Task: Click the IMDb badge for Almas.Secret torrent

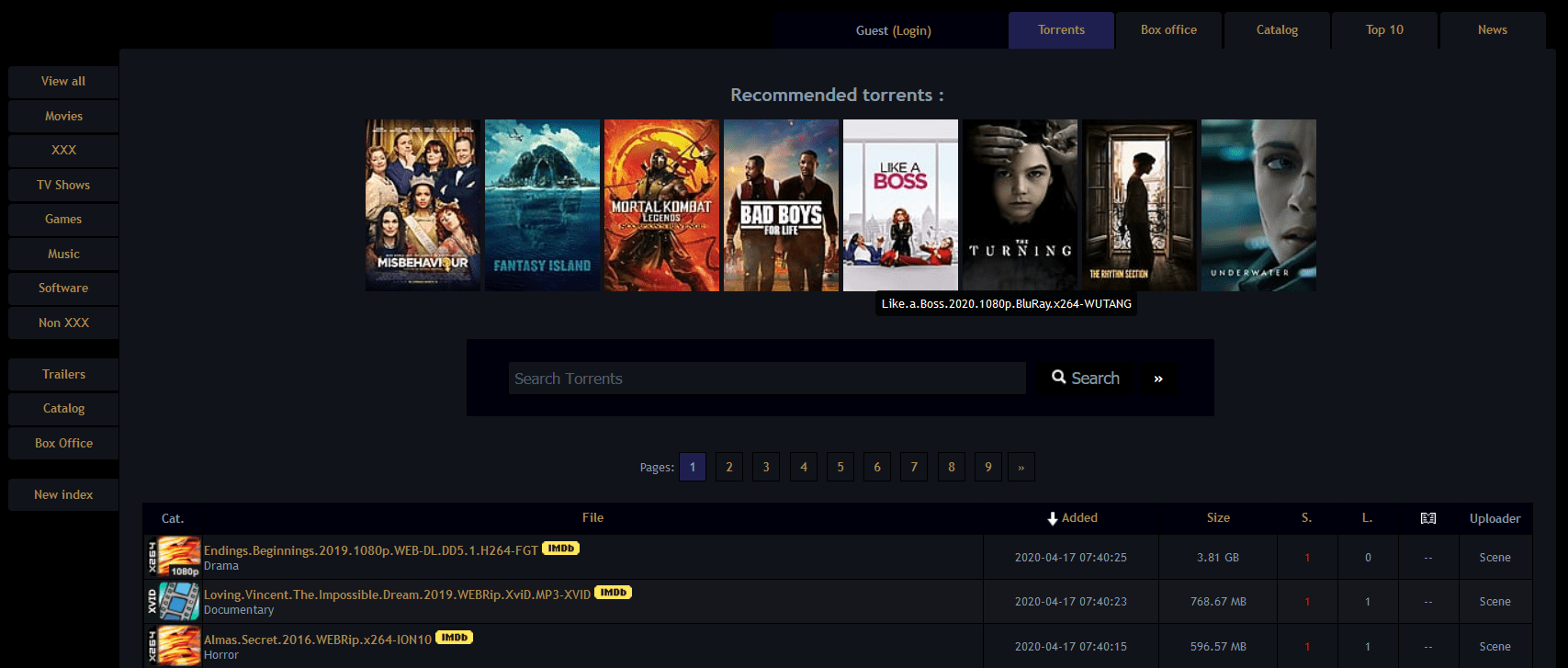Action: click(454, 638)
